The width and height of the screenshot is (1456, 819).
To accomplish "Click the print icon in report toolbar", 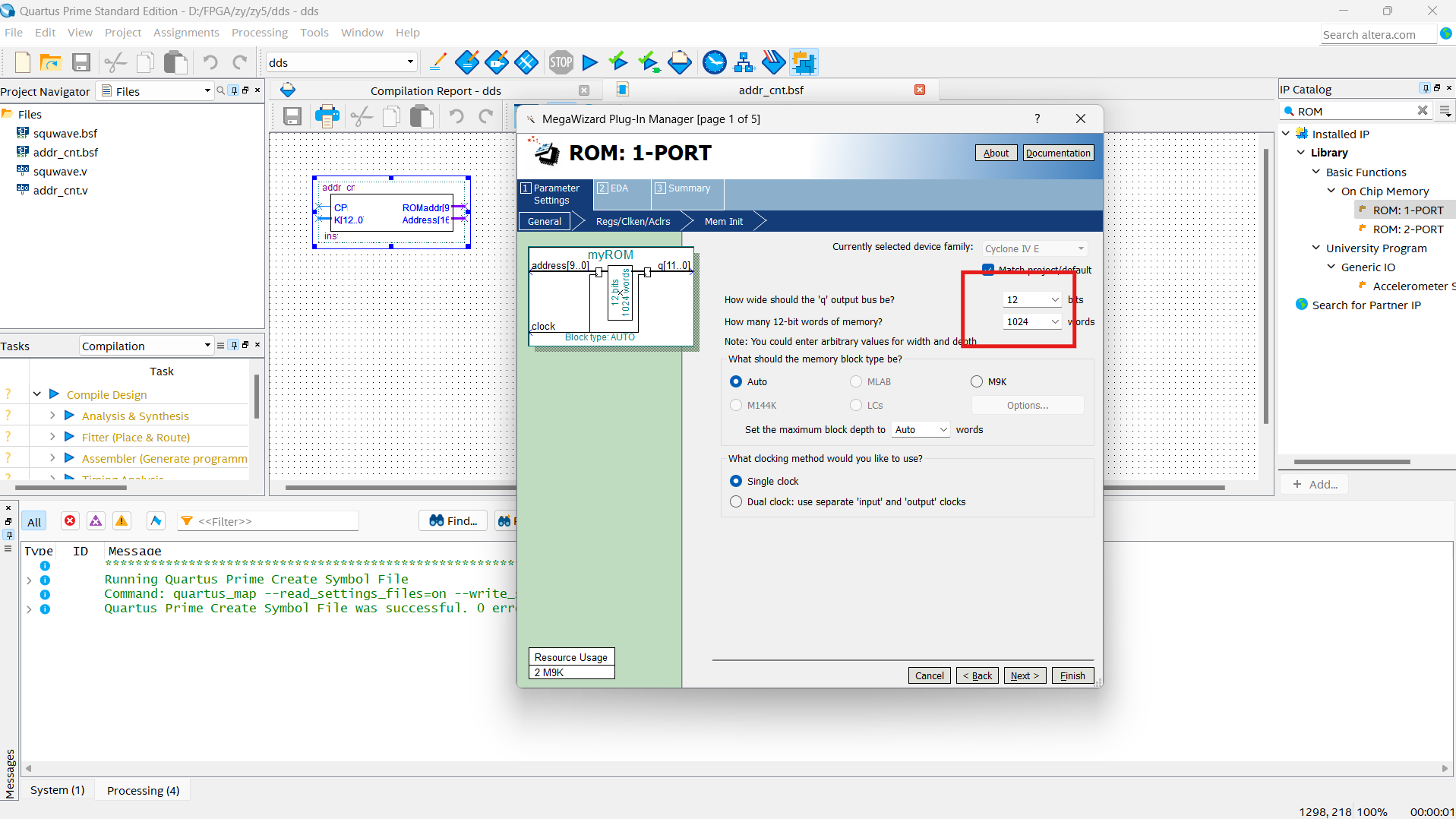I will 327,116.
